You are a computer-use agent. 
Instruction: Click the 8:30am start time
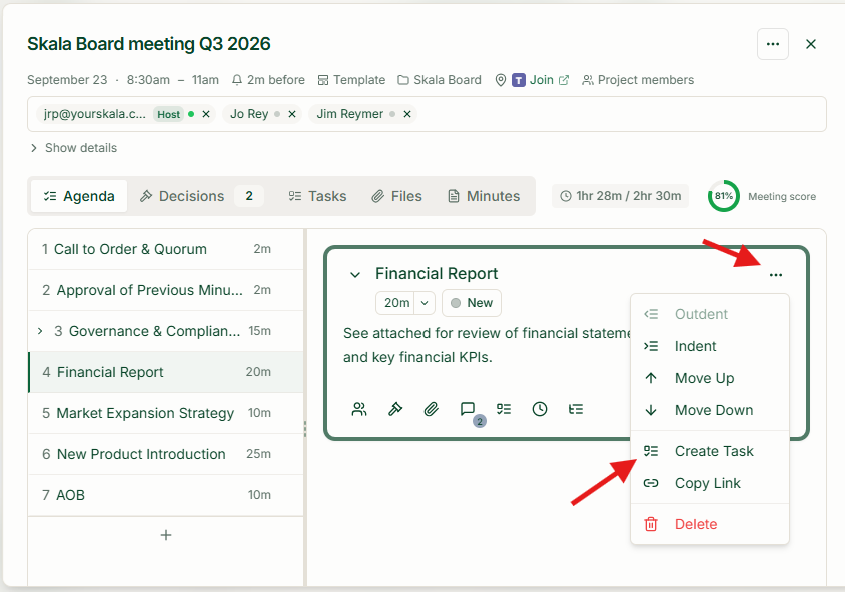(x=148, y=80)
